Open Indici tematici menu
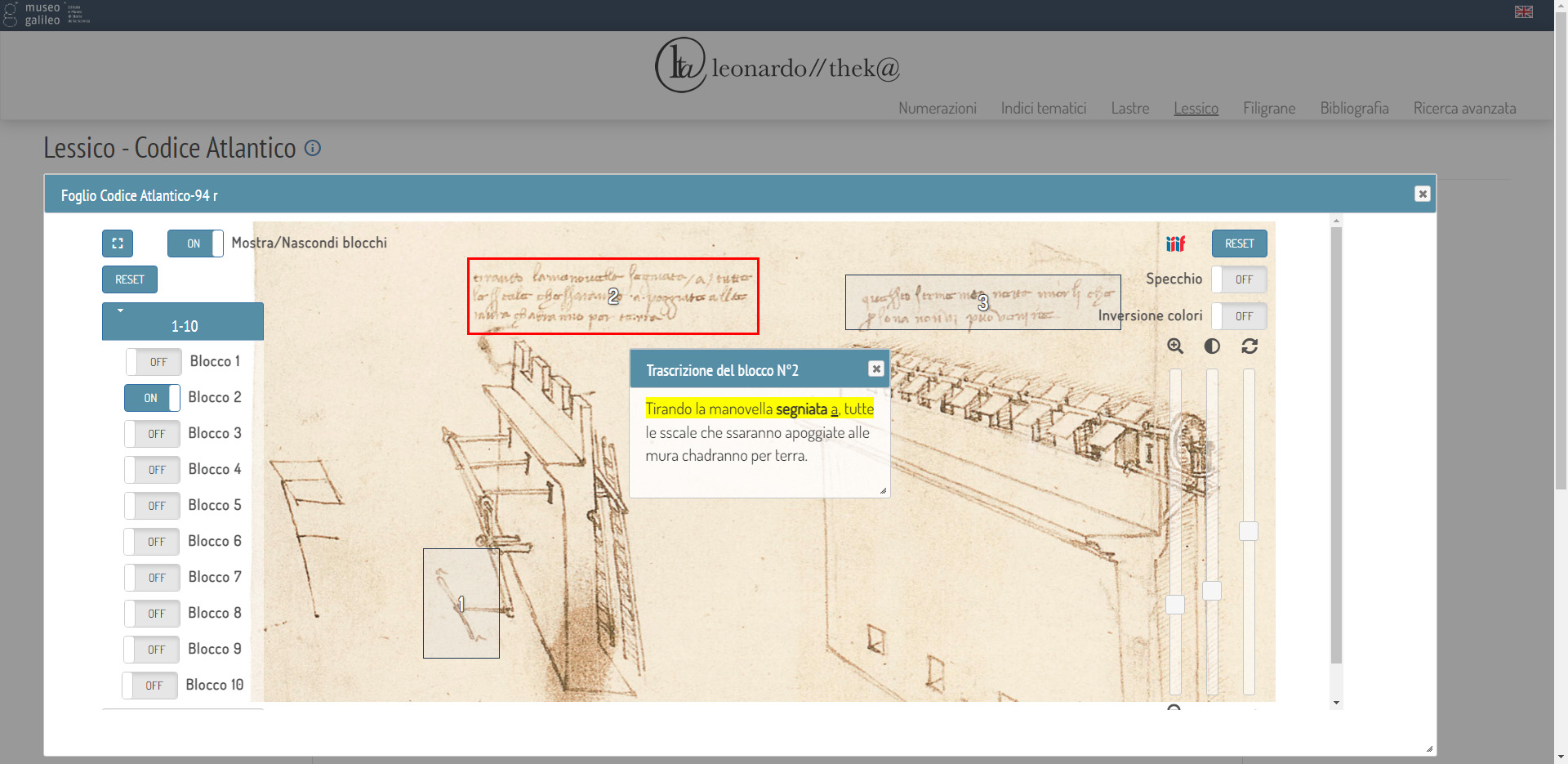Screen dimensions: 1568x764 (x=1044, y=108)
